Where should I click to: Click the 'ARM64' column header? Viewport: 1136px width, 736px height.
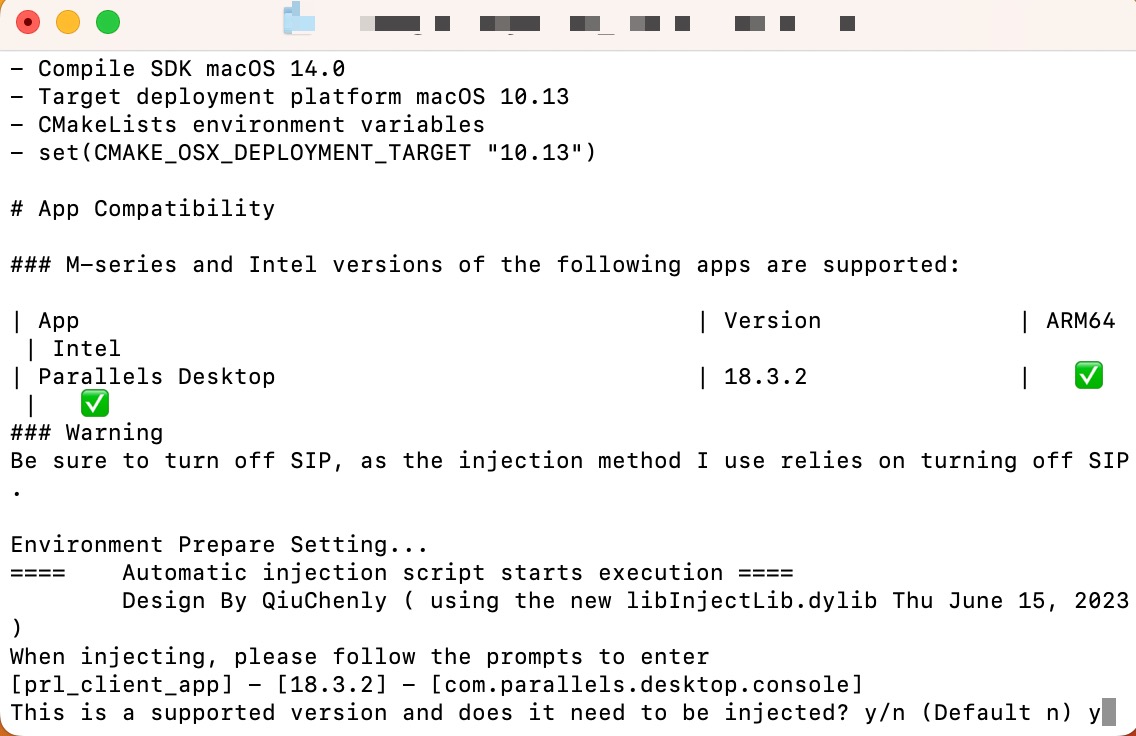click(1080, 321)
